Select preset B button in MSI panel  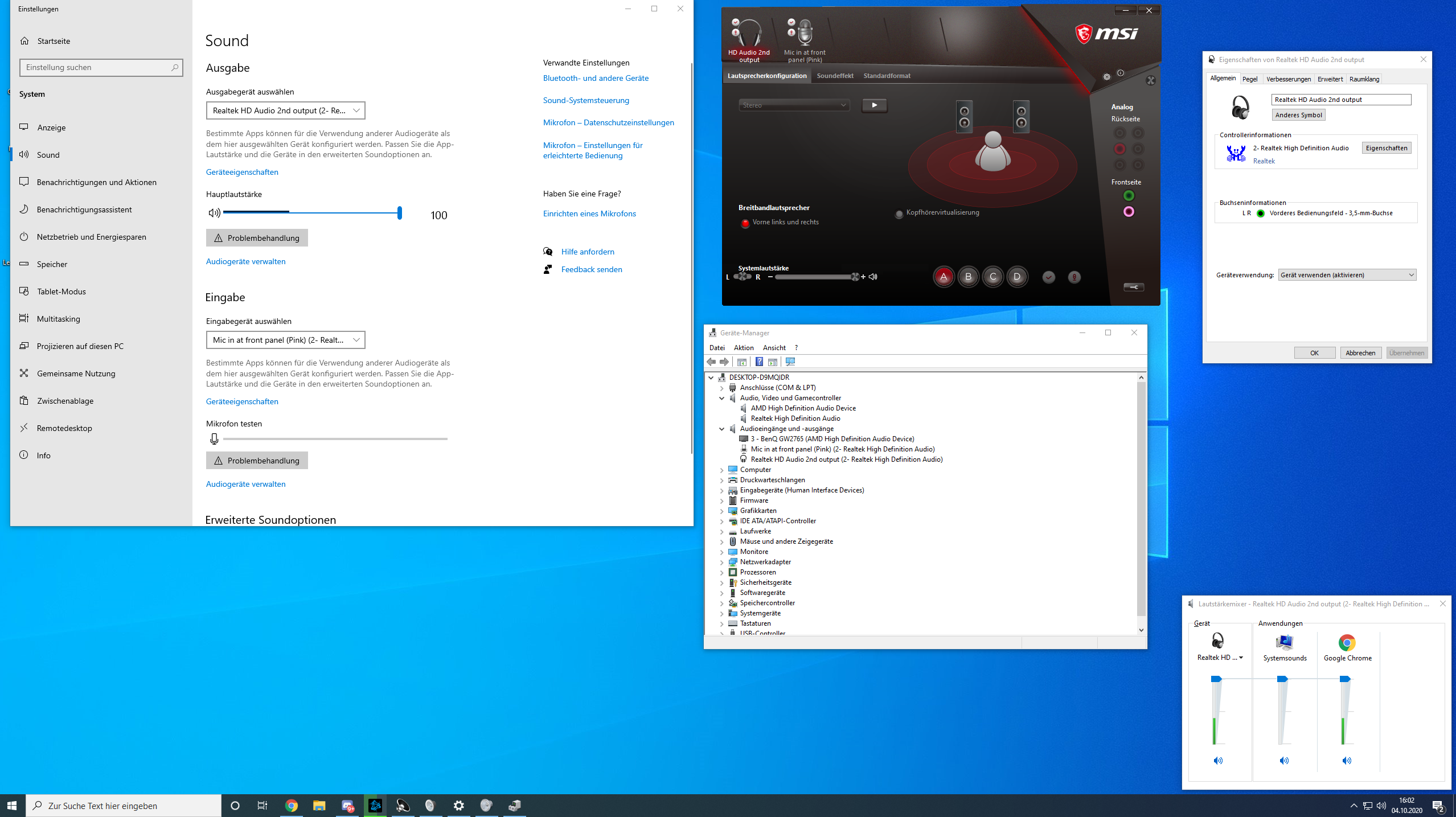pos(968,277)
